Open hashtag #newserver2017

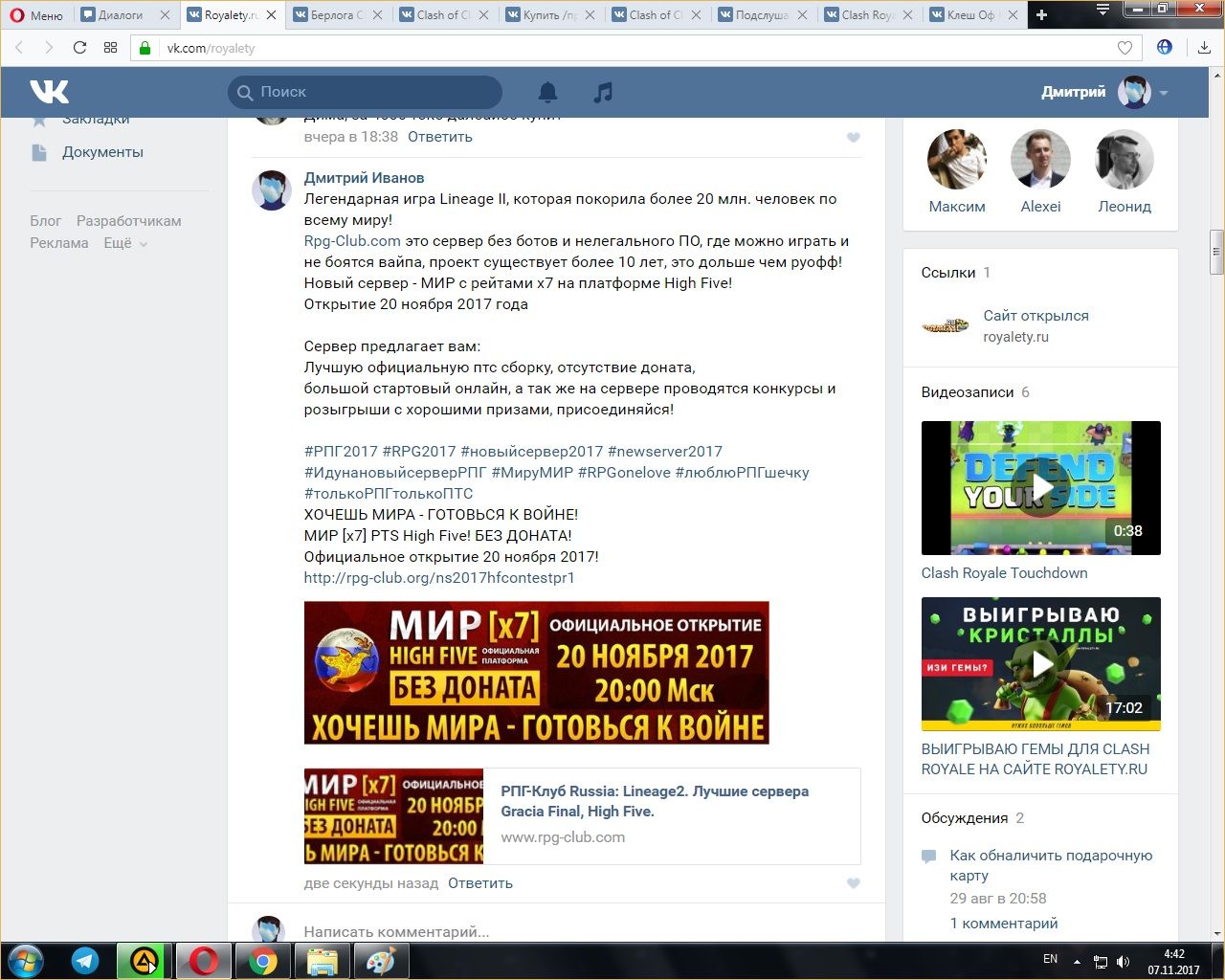pos(664,452)
